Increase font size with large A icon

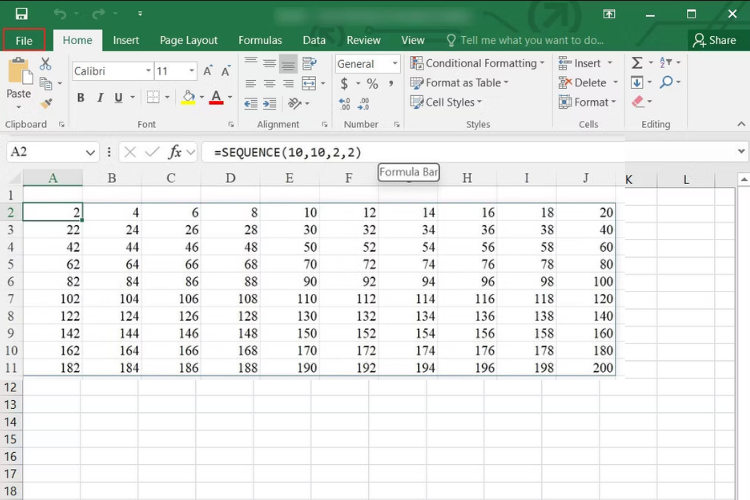pos(208,71)
